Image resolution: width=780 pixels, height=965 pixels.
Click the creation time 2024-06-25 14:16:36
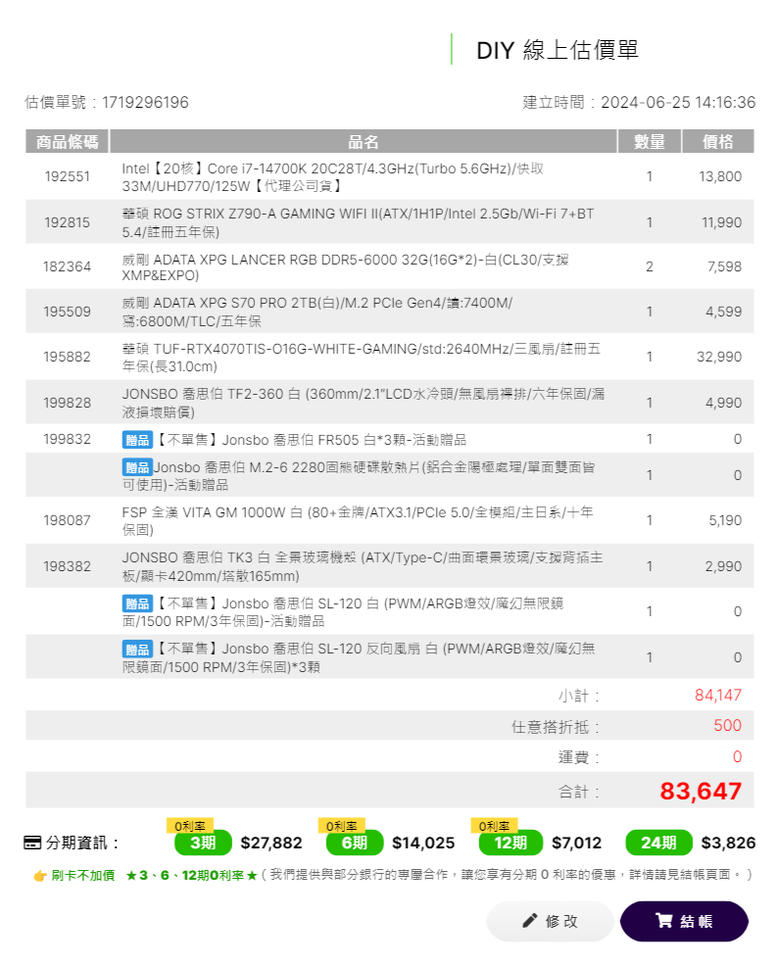(x=678, y=102)
